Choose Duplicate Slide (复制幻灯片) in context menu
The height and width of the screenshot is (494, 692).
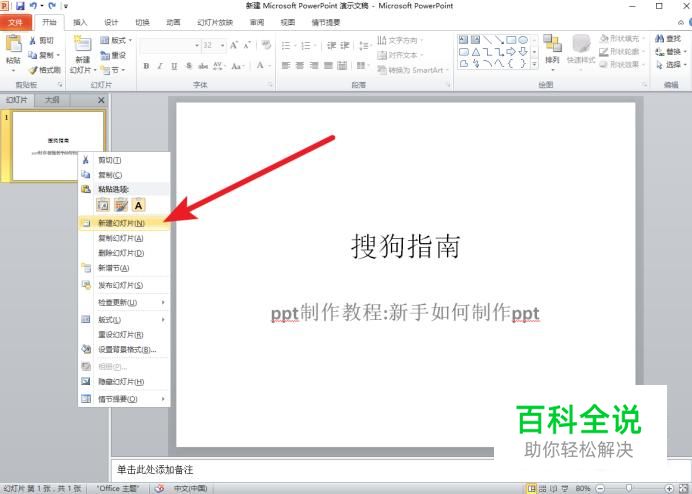click(x=124, y=238)
